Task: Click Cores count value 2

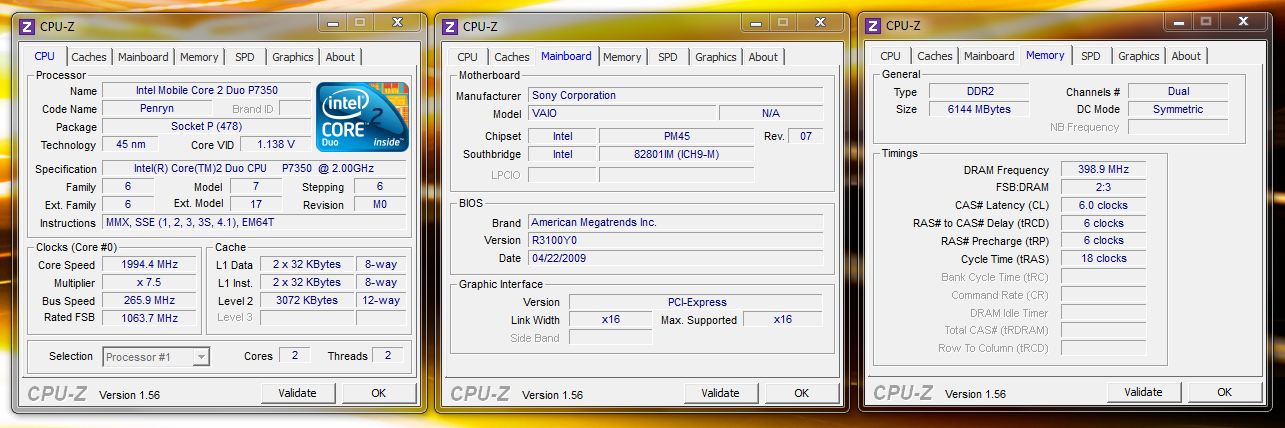Action: click(294, 355)
